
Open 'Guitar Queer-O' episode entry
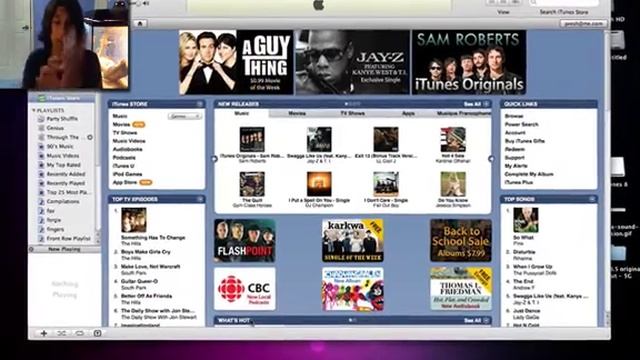[x=139, y=282]
